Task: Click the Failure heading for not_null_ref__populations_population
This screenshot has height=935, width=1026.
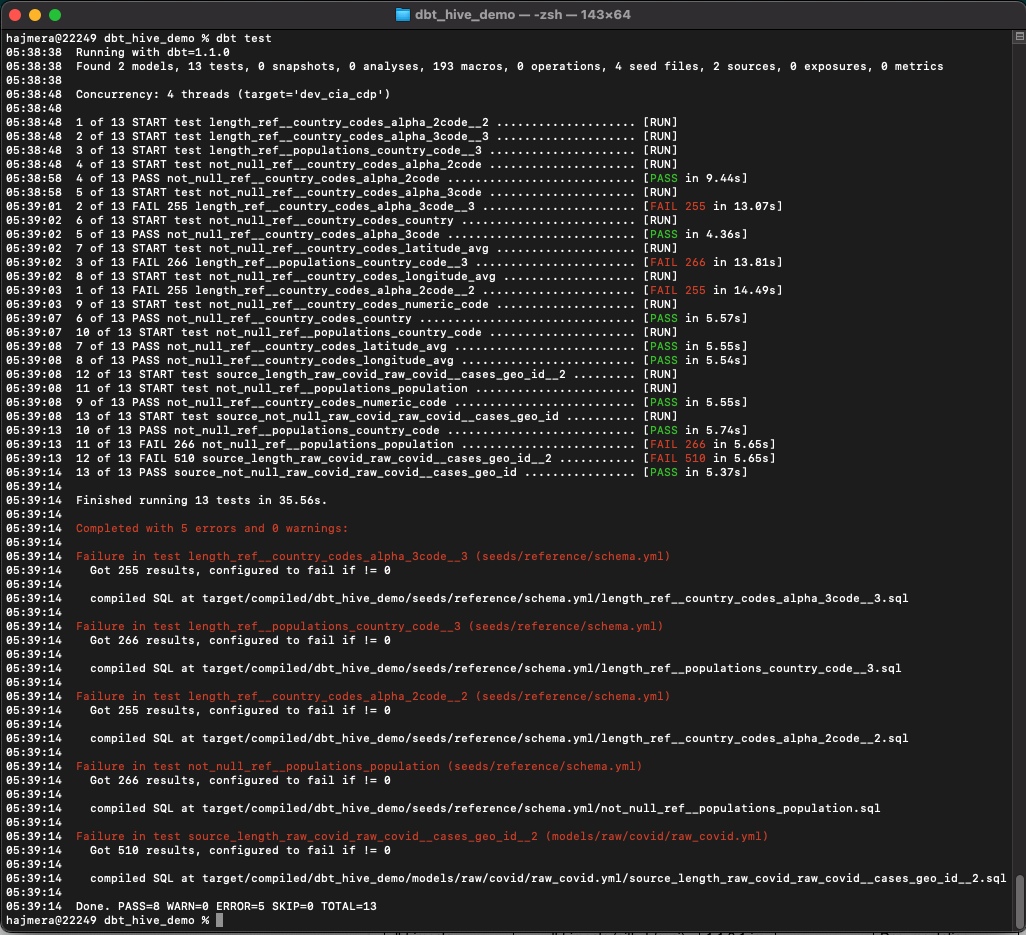Action: (x=300, y=766)
